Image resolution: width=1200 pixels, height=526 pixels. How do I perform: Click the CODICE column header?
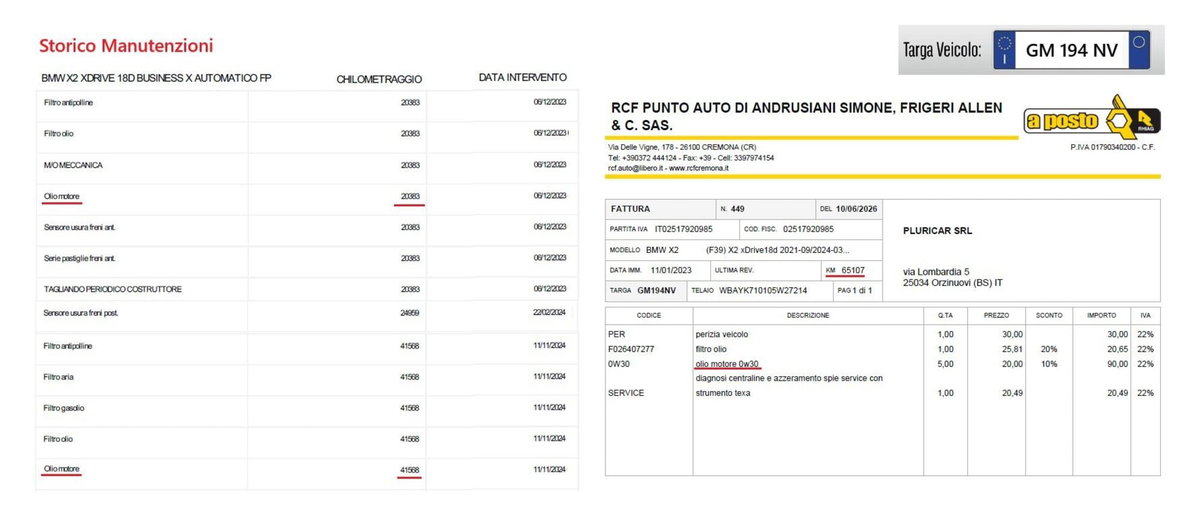click(x=649, y=315)
